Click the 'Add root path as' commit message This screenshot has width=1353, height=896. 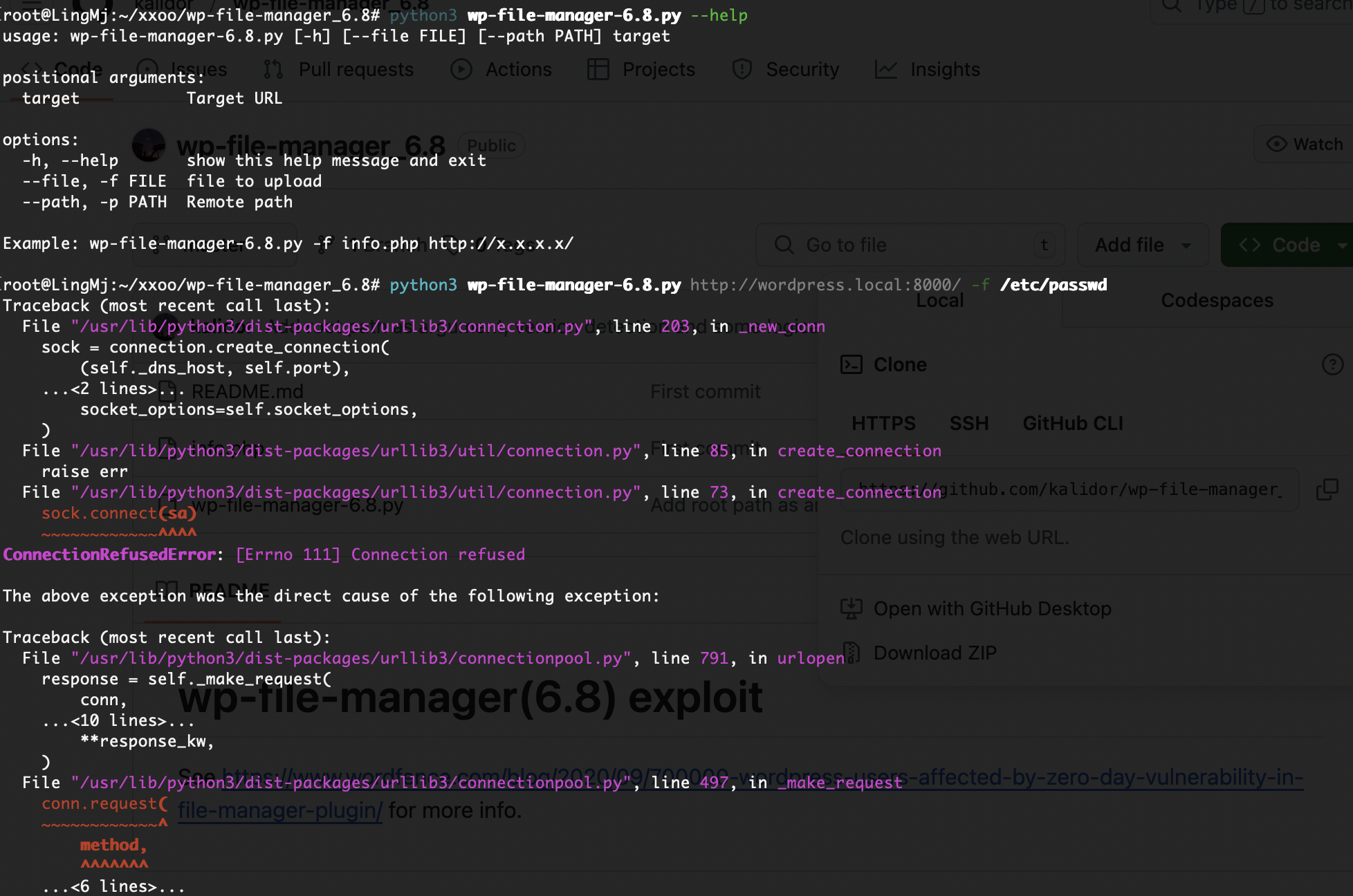(734, 505)
